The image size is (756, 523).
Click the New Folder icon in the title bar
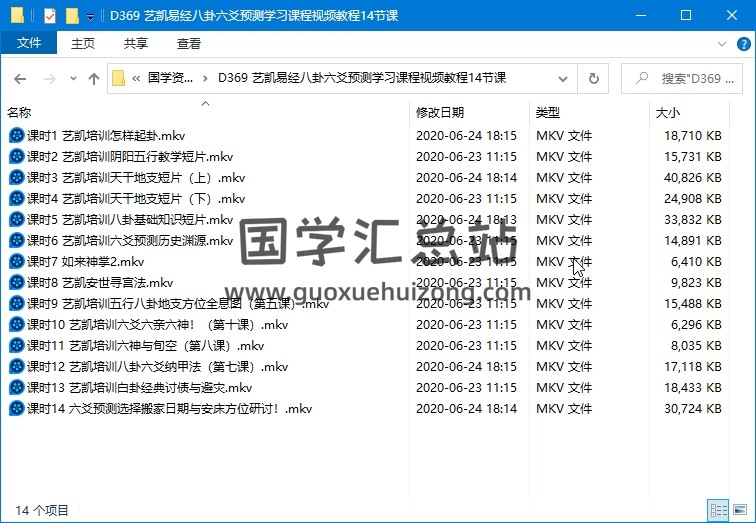tap(71, 16)
